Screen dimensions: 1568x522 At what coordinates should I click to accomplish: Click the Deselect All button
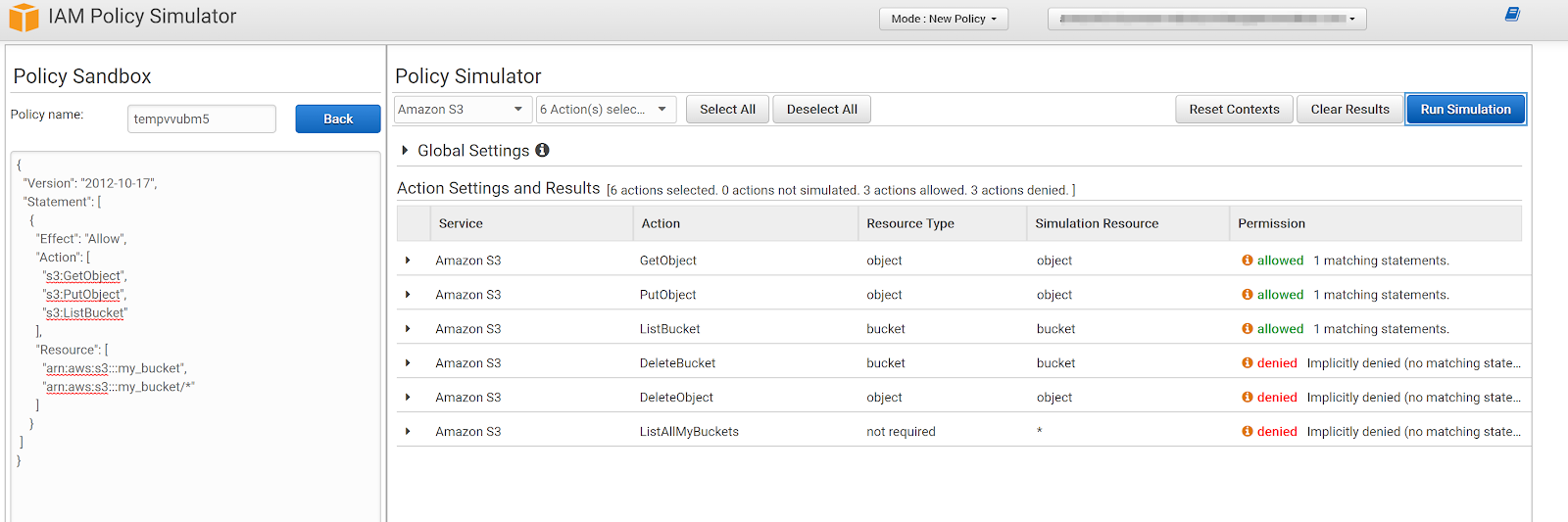pyautogui.click(x=821, y=110)
